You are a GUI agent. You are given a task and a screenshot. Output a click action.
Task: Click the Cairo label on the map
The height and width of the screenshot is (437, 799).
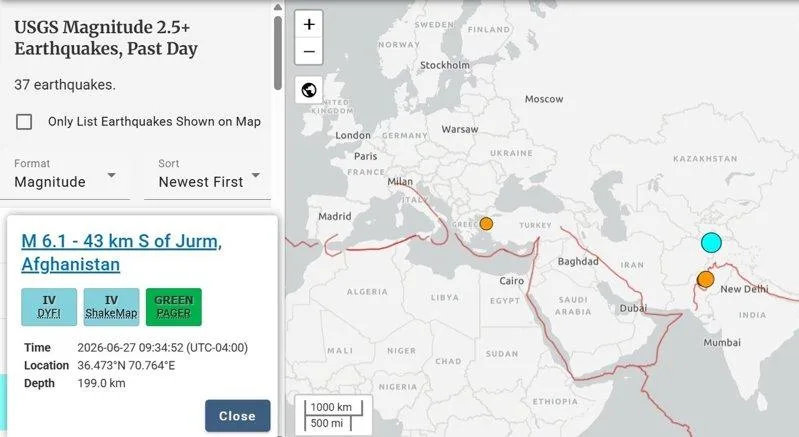click(x=511, y=281)
